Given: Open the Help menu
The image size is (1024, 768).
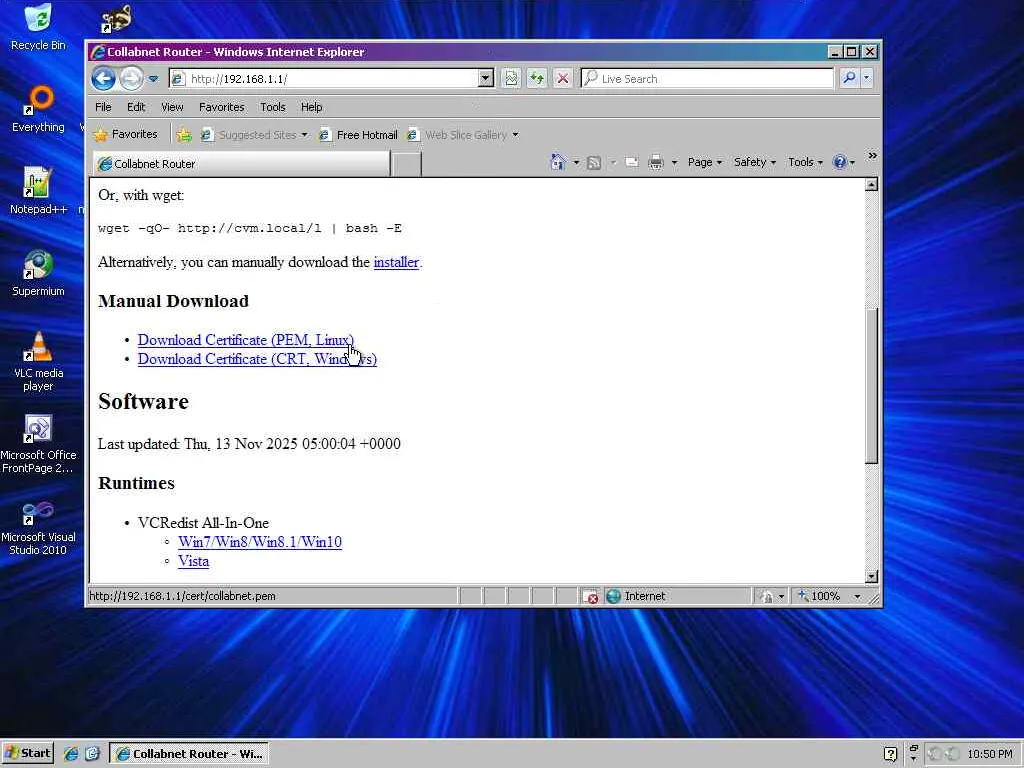Looking at the screenshot, I should point(312,107).
